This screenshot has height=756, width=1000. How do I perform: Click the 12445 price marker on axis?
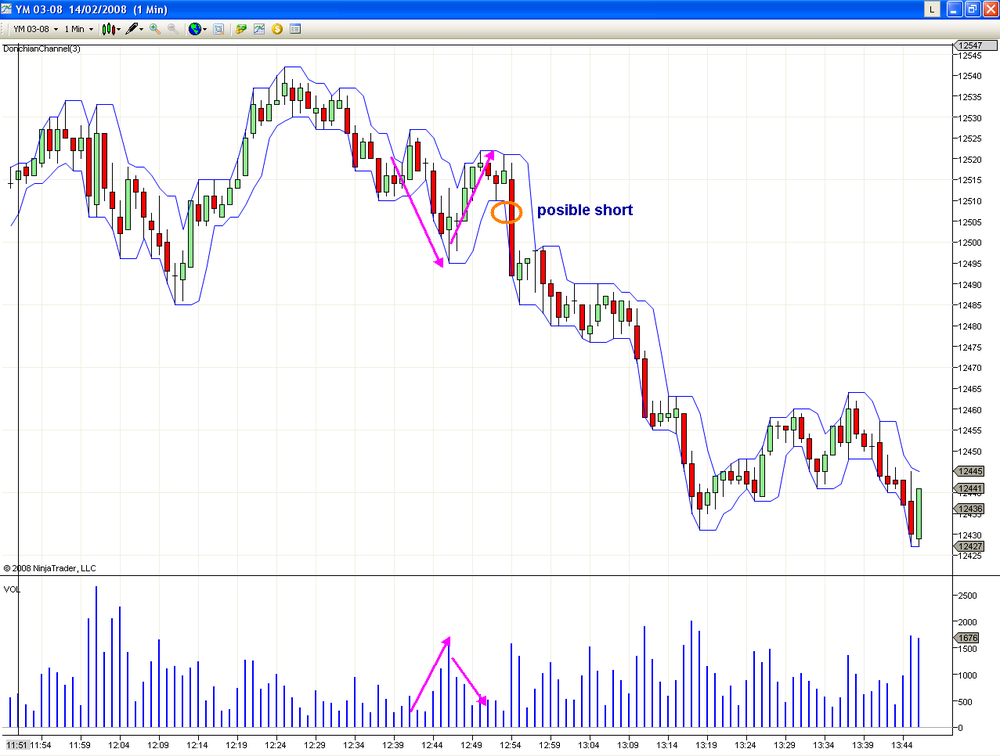point(969,471)
